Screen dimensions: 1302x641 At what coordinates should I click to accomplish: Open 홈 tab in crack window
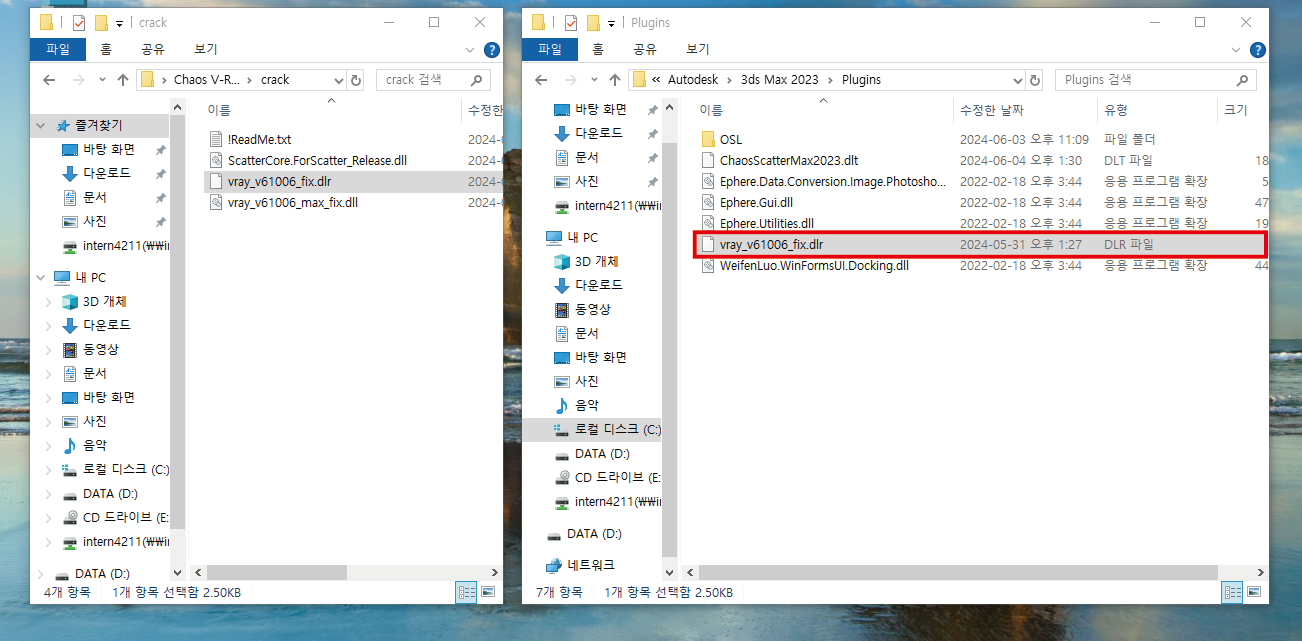point(106,49)
